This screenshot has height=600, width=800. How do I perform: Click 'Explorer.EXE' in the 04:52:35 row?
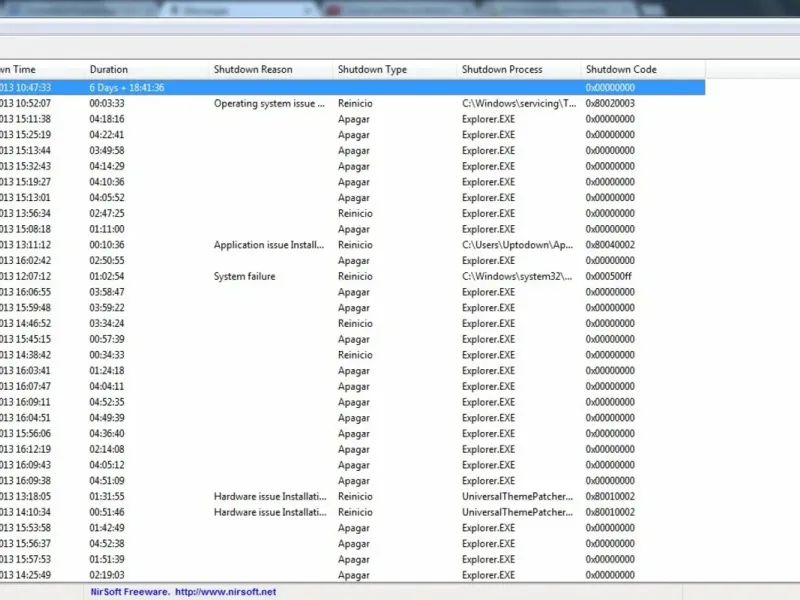(488, 402)
